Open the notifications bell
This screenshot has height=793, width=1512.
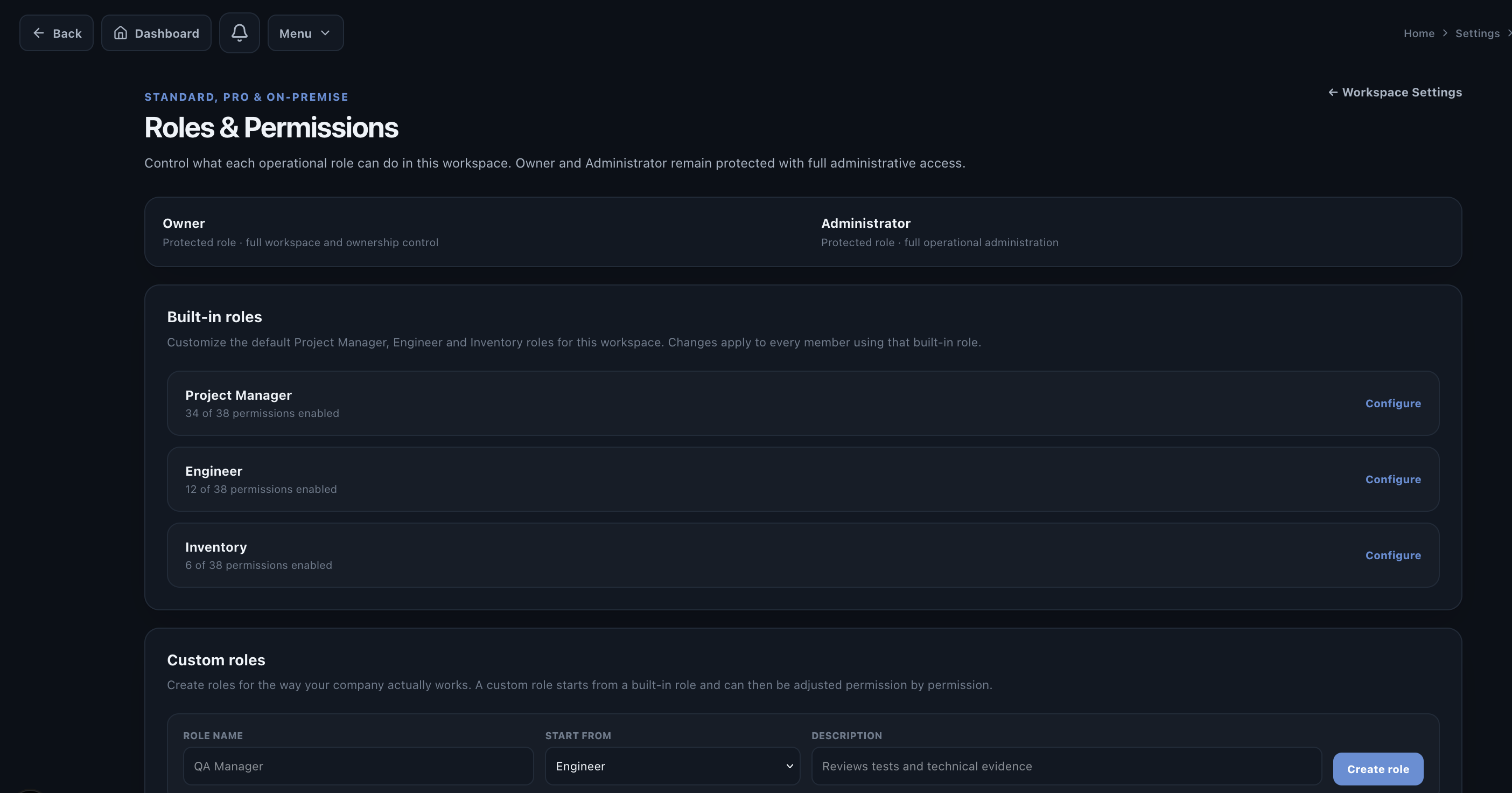240,33
